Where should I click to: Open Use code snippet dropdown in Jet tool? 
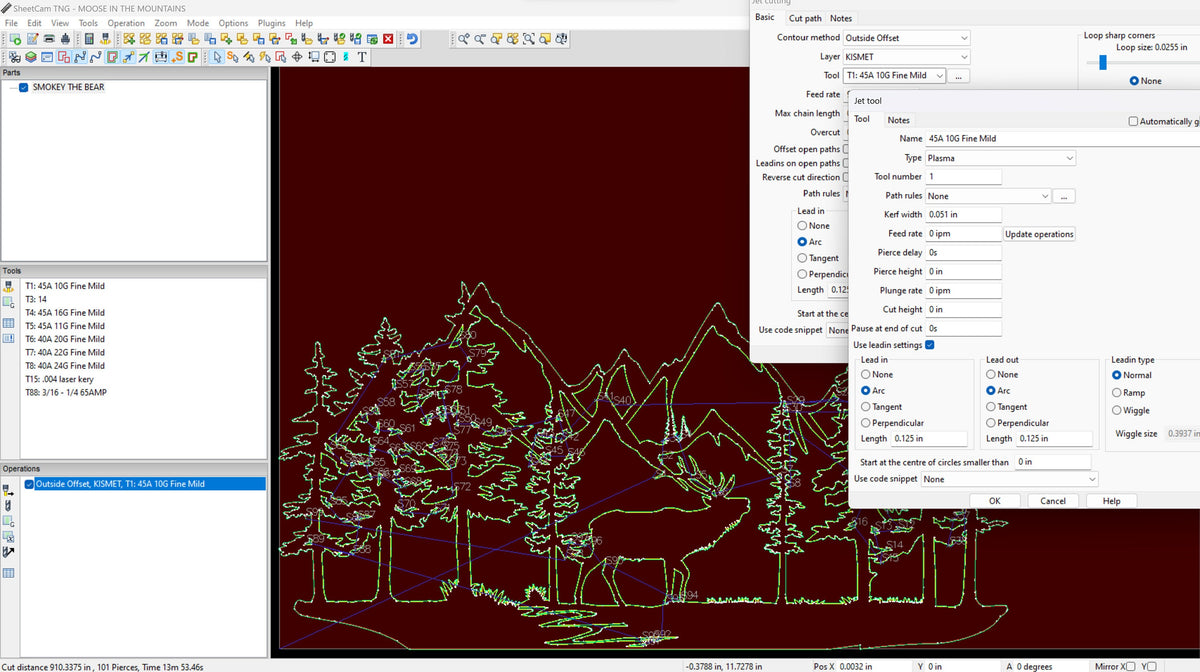point(1009,479)
